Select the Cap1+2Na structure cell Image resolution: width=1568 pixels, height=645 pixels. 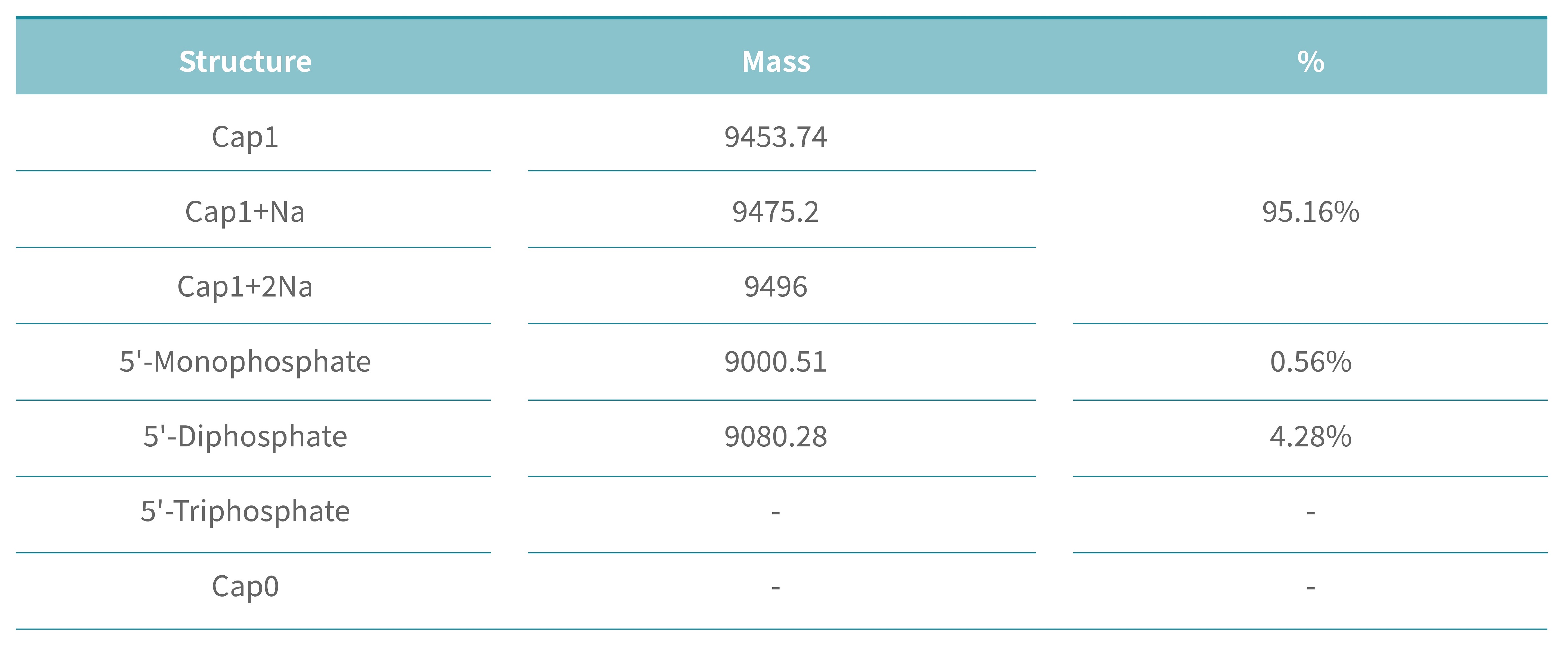click(x=245, y=286)
